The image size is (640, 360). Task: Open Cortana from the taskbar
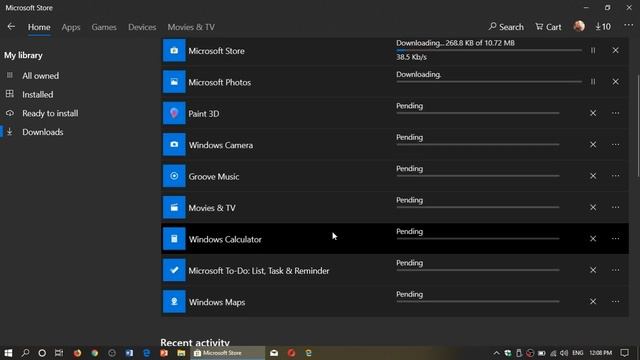click(42, 353)
